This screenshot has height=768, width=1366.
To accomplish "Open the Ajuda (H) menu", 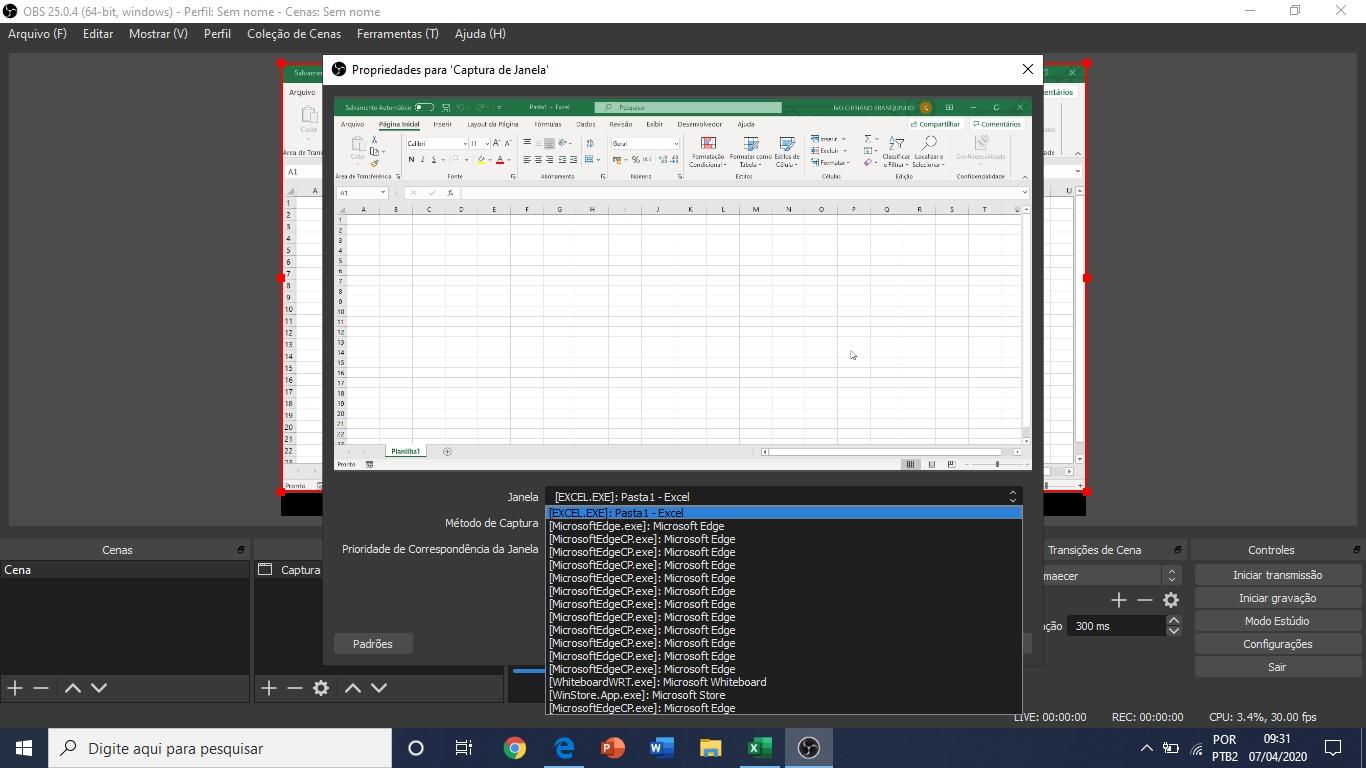I will [480, 34].
